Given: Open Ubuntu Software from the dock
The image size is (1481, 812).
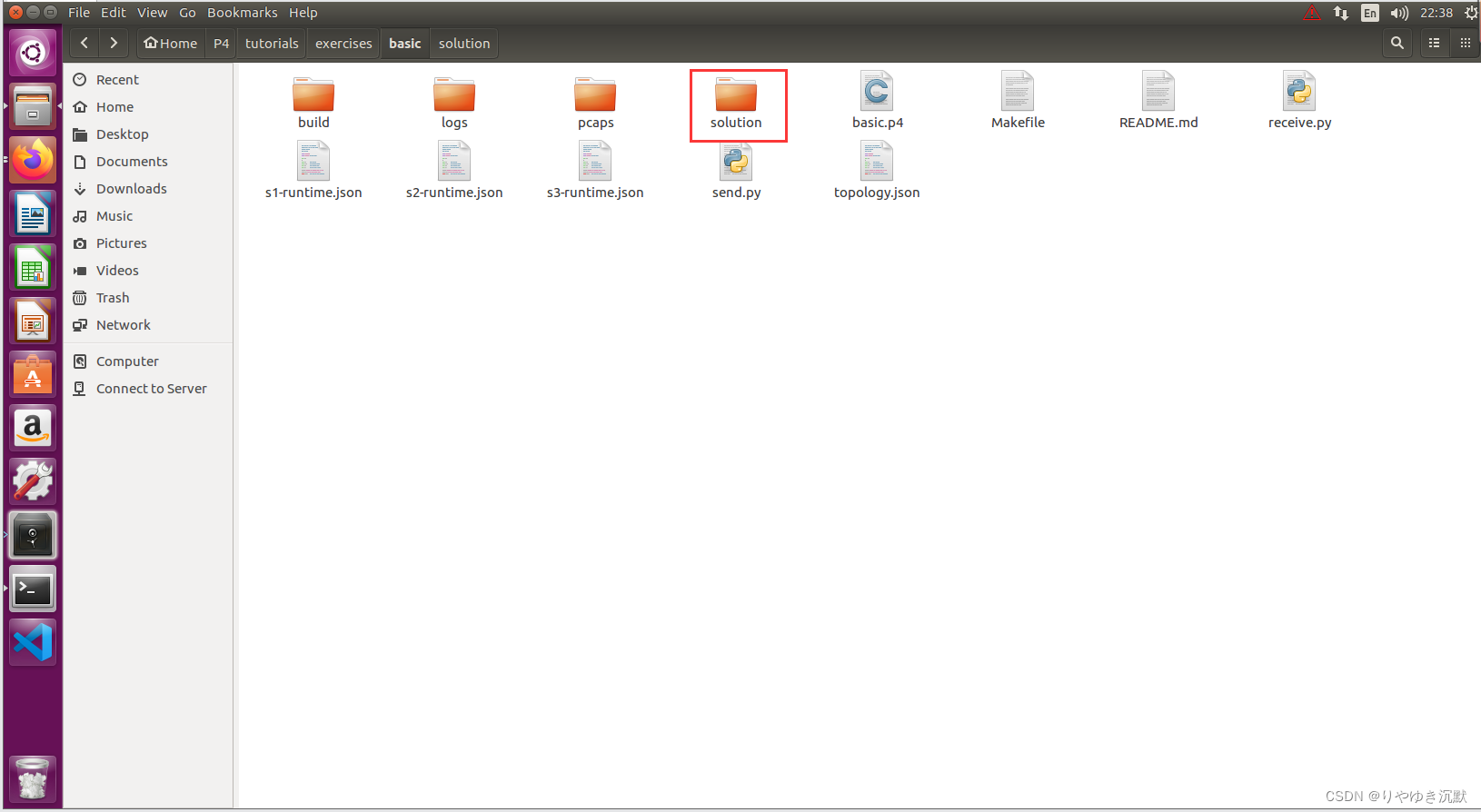Looking at the screenshot, I should (x=33, y=375).
